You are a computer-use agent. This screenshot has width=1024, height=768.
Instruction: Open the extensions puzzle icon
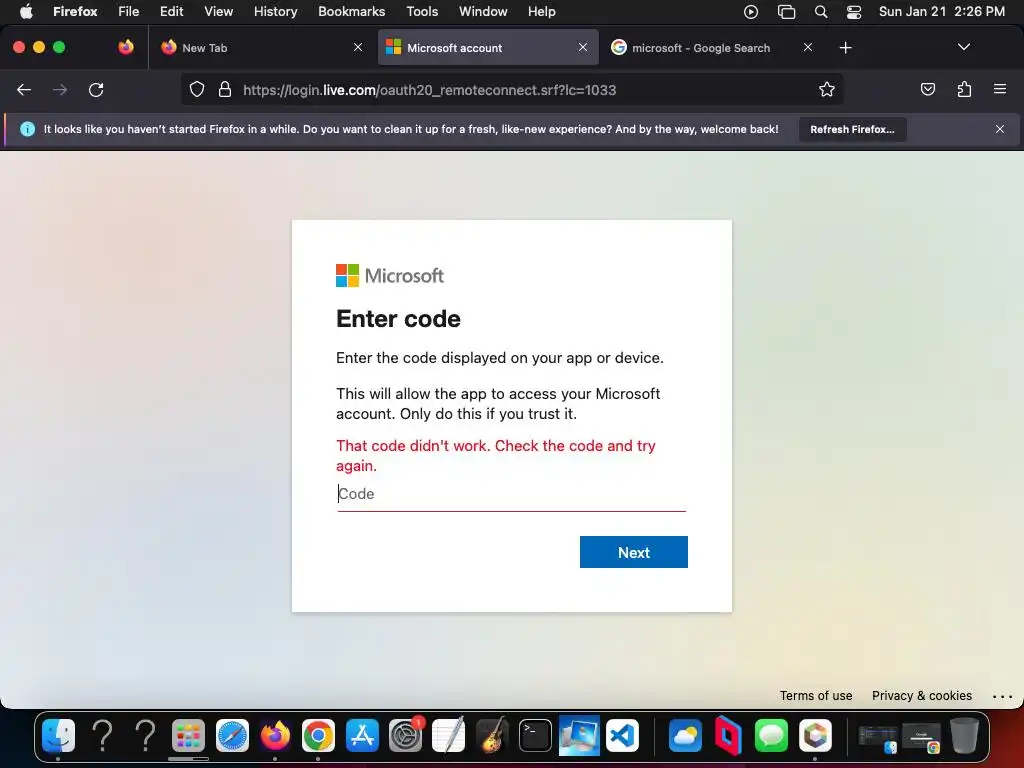(x=964, y=89)
